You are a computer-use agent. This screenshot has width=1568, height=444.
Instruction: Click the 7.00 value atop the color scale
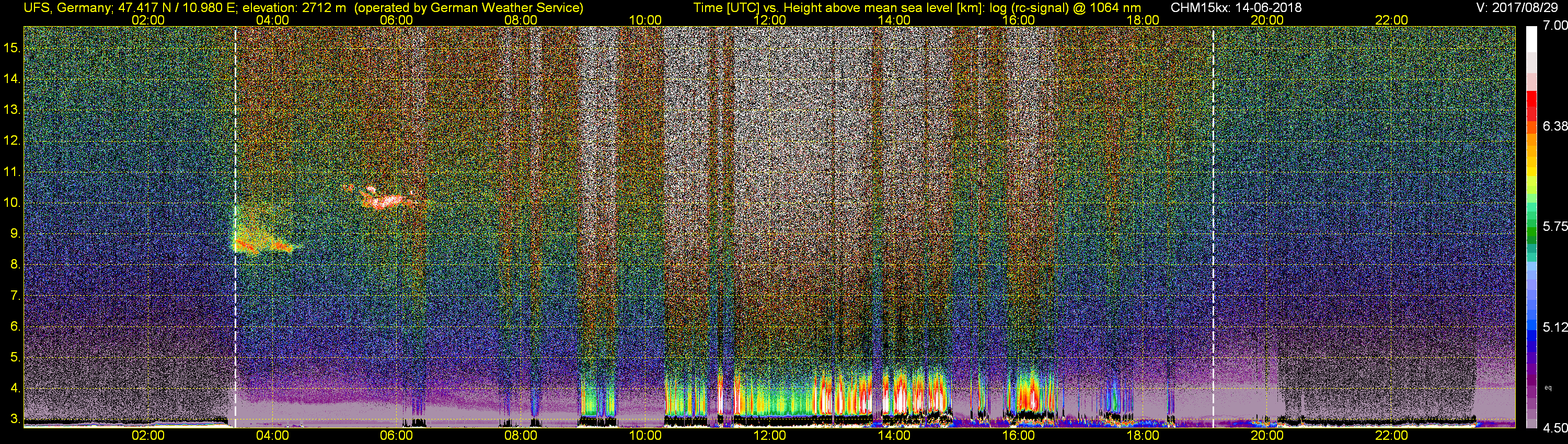(x=1554, y=26)
